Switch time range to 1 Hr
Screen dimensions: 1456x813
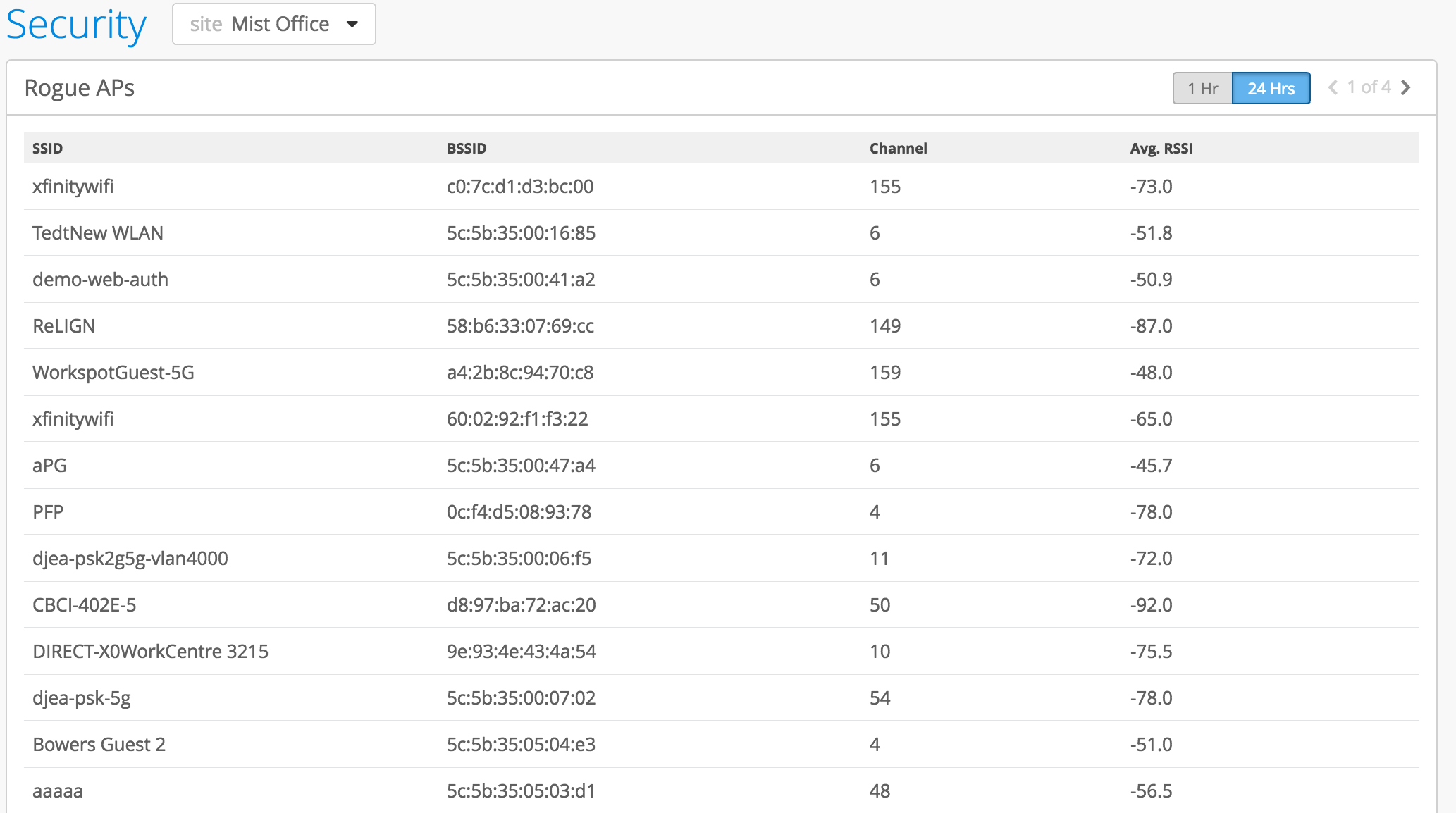point(1202,88)
